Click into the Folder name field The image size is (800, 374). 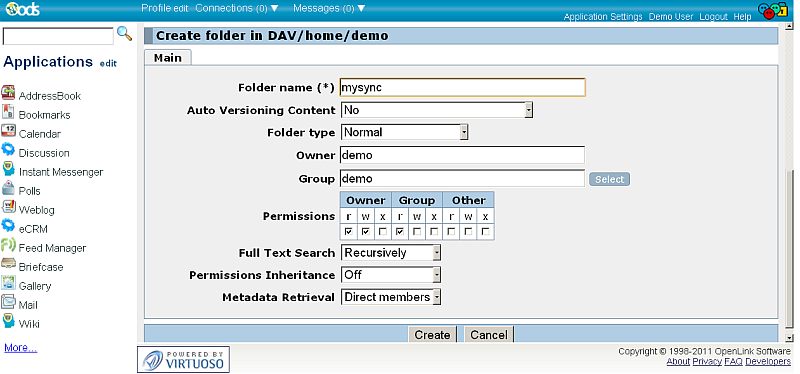[x=463, y=87]
